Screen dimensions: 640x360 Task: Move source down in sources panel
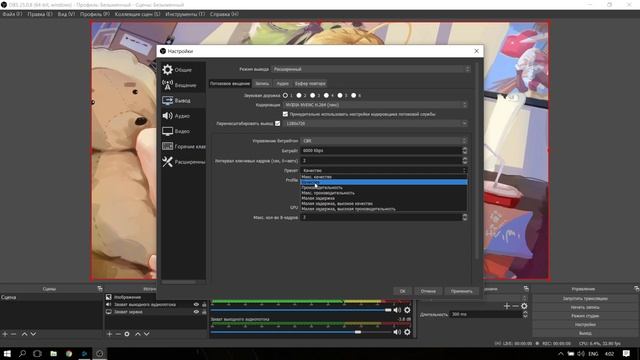147,334
